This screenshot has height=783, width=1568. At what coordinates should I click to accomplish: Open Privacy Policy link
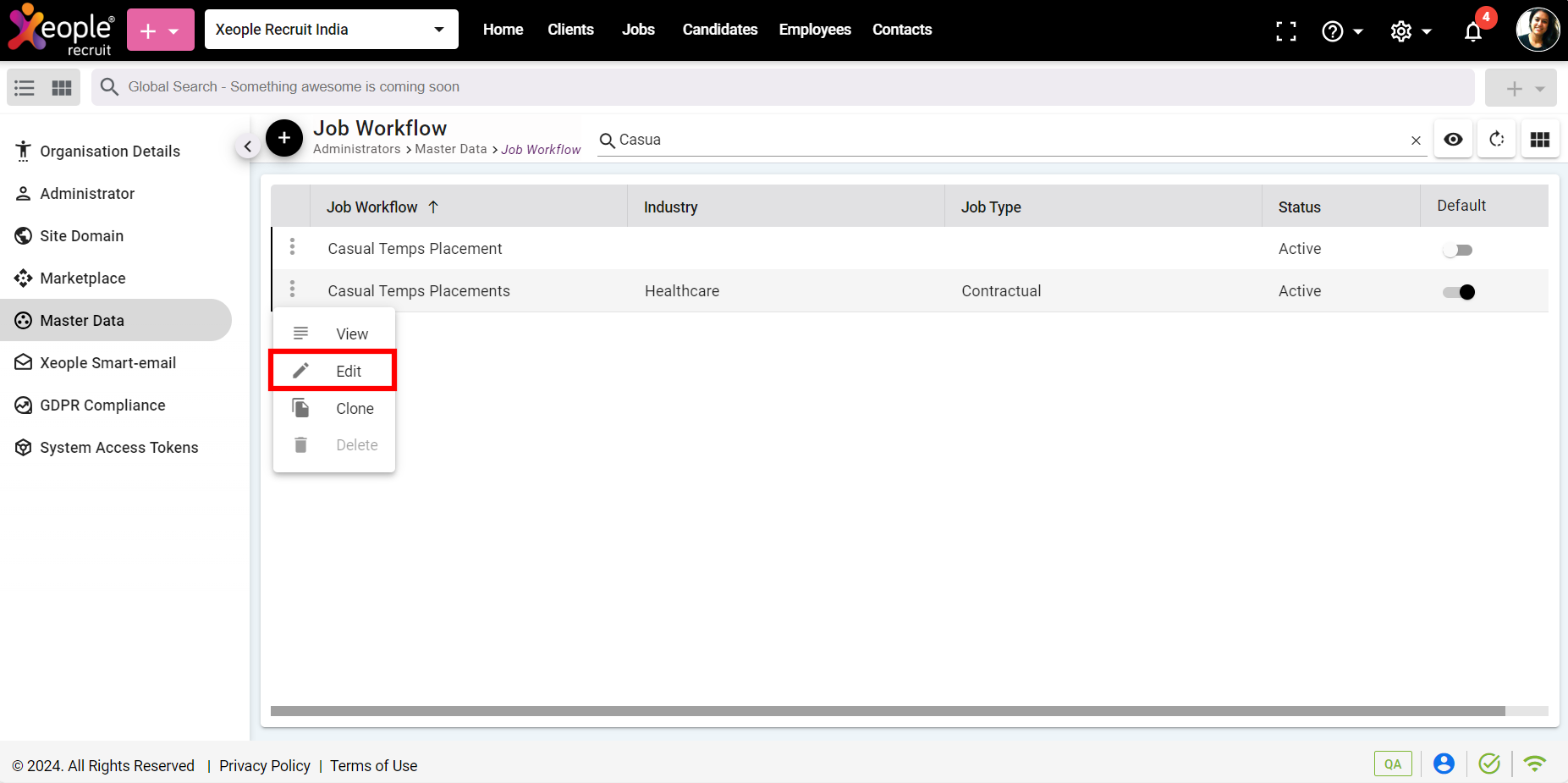tap(265, 766)
